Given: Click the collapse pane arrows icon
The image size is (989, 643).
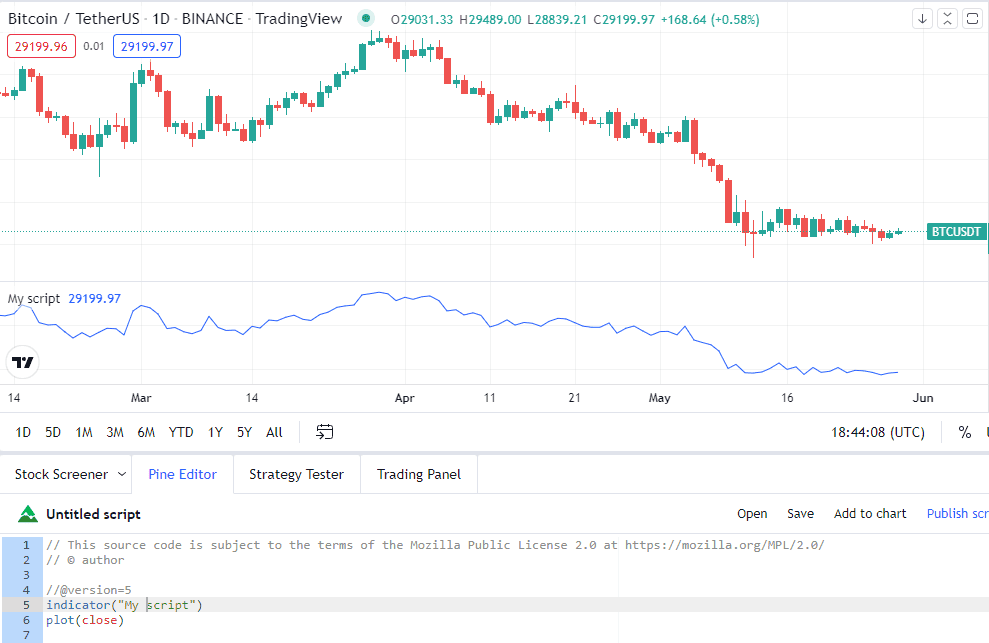Looking at the screenshot, I should tap(947, 19).
